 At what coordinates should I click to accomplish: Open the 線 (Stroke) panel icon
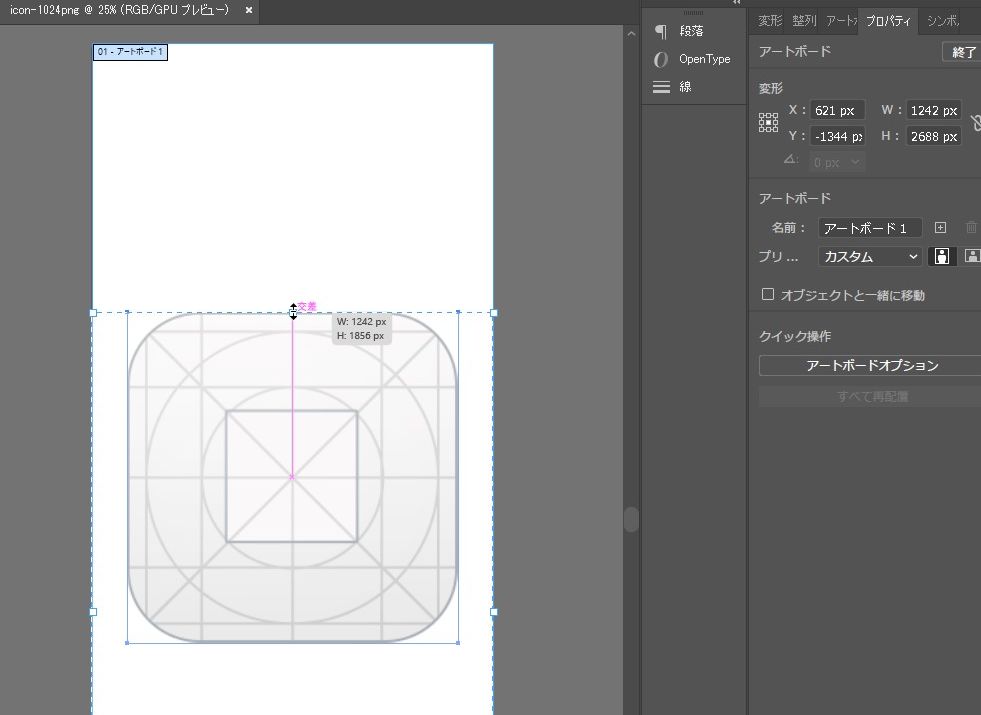click(661, 87)
